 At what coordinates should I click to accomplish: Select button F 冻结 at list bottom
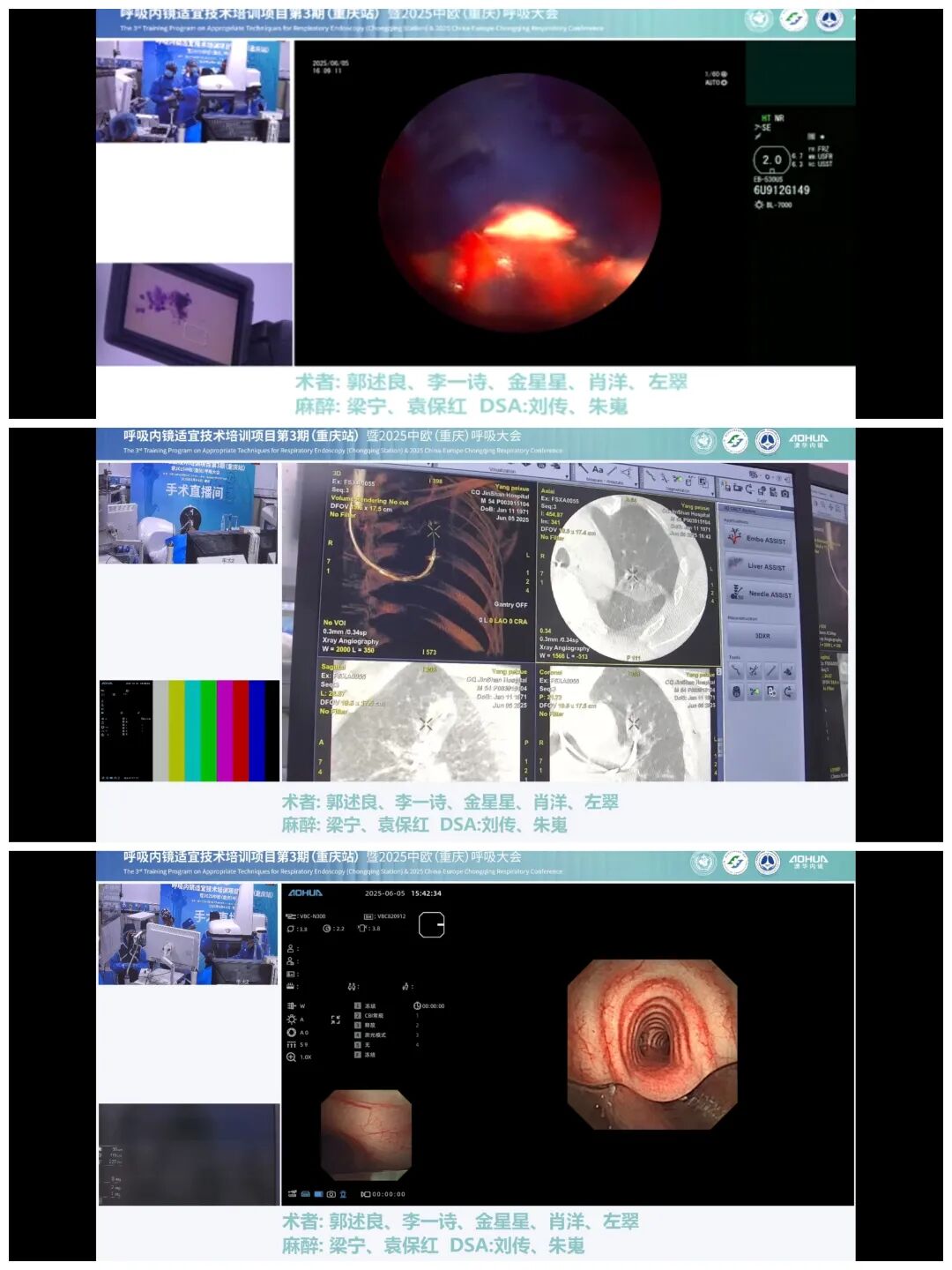point(365,1054)
